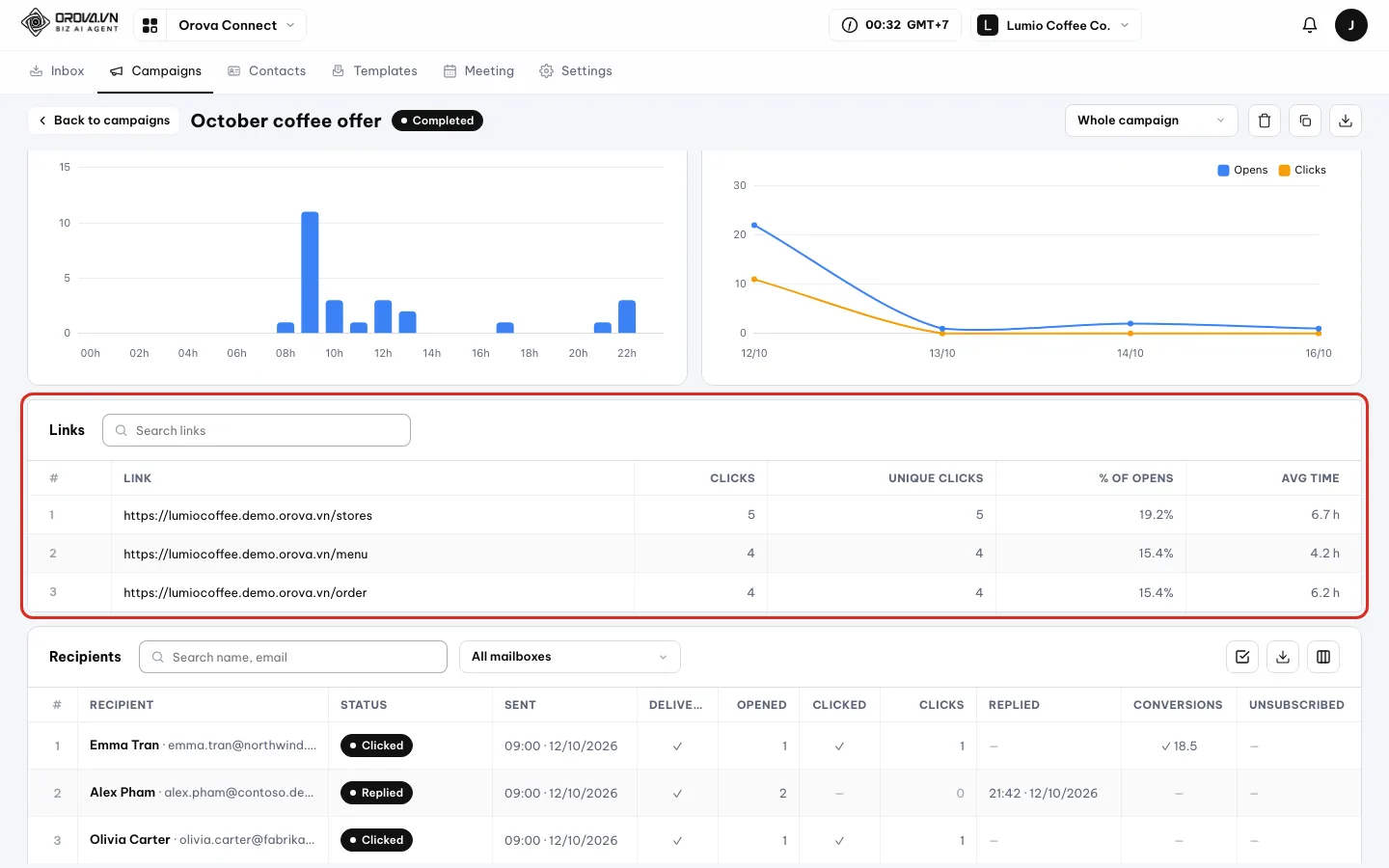Open All mailboxes filter dropdown
Image resolution: width=1389 pixels, height=868 pixels.
pos(570,657)
